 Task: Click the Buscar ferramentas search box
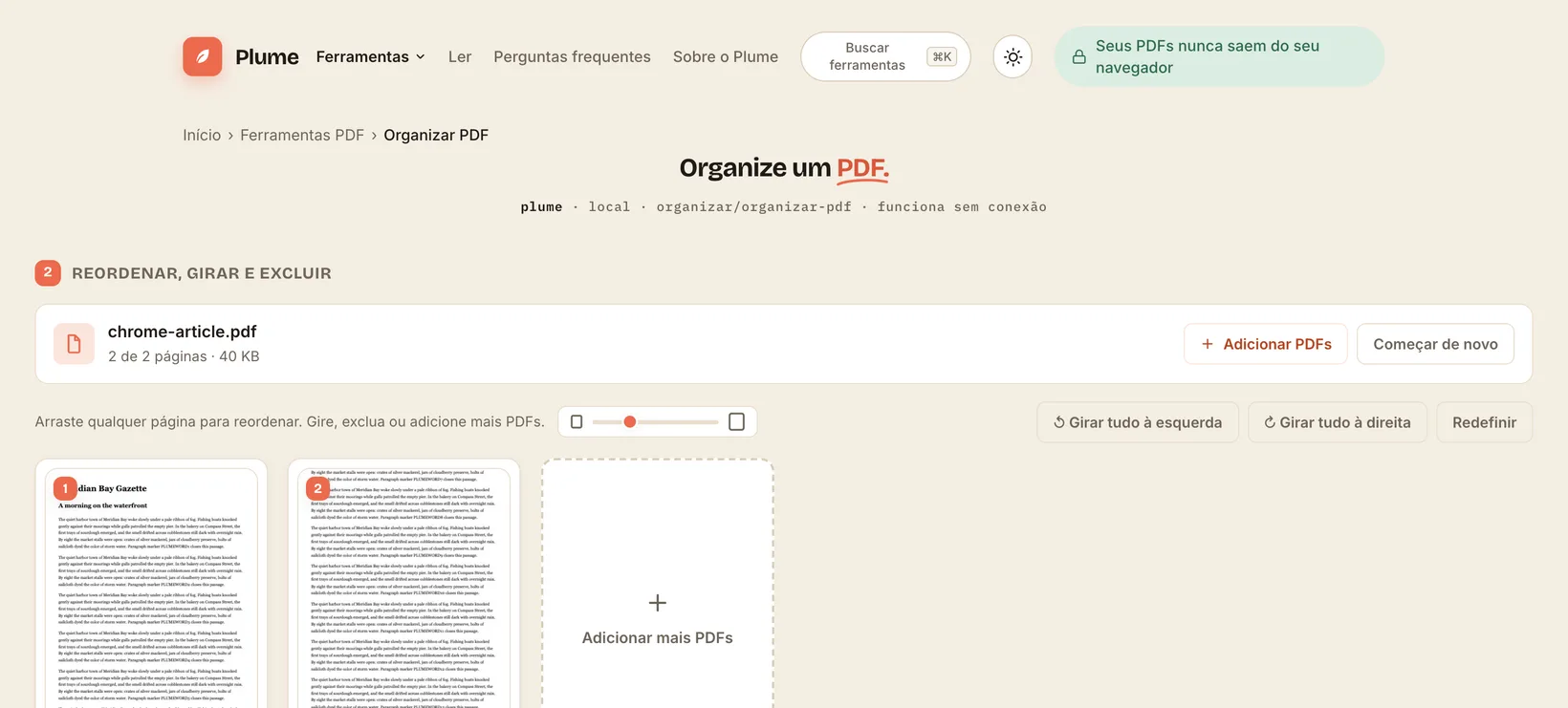point(885,56)
